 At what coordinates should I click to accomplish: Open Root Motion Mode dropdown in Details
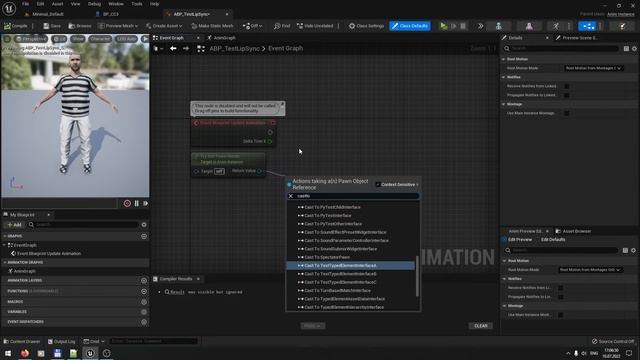coord(593,68)
